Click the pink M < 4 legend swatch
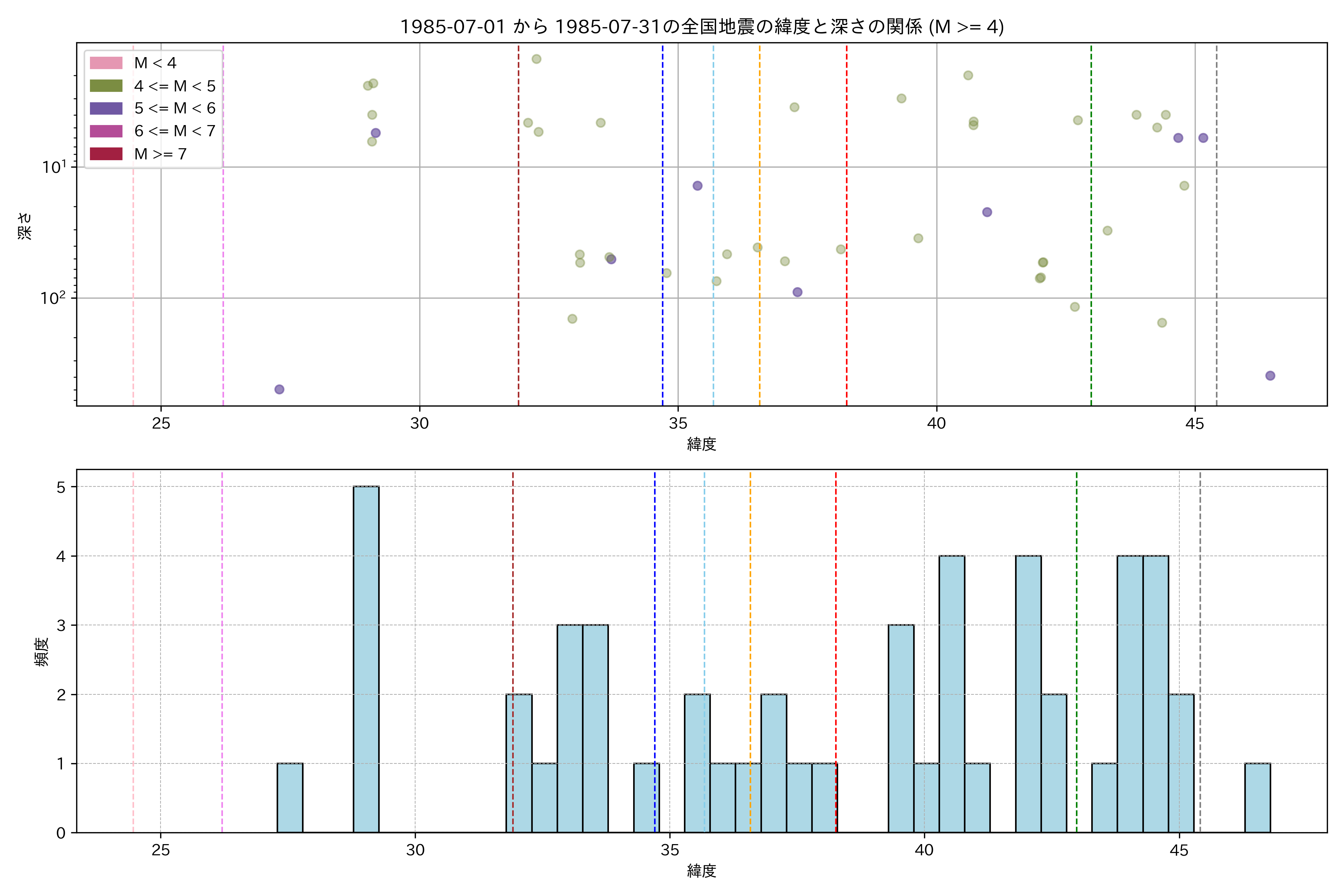The width and height of the screenshot is (1344, 896). click(x=106, y=63)
